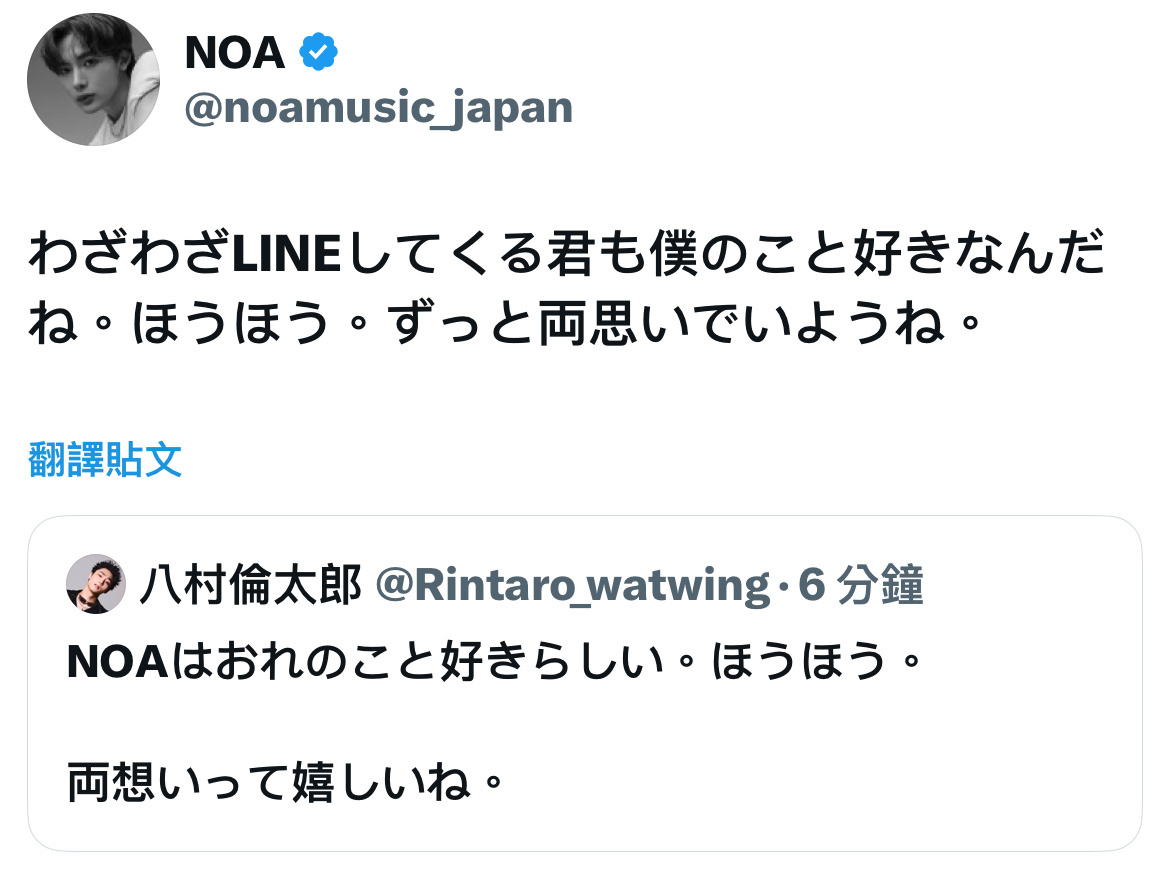This screenshot has height=877, width=1170.
Task: Click the 6 分鐘 timestamp
Action: coord(860,584)
